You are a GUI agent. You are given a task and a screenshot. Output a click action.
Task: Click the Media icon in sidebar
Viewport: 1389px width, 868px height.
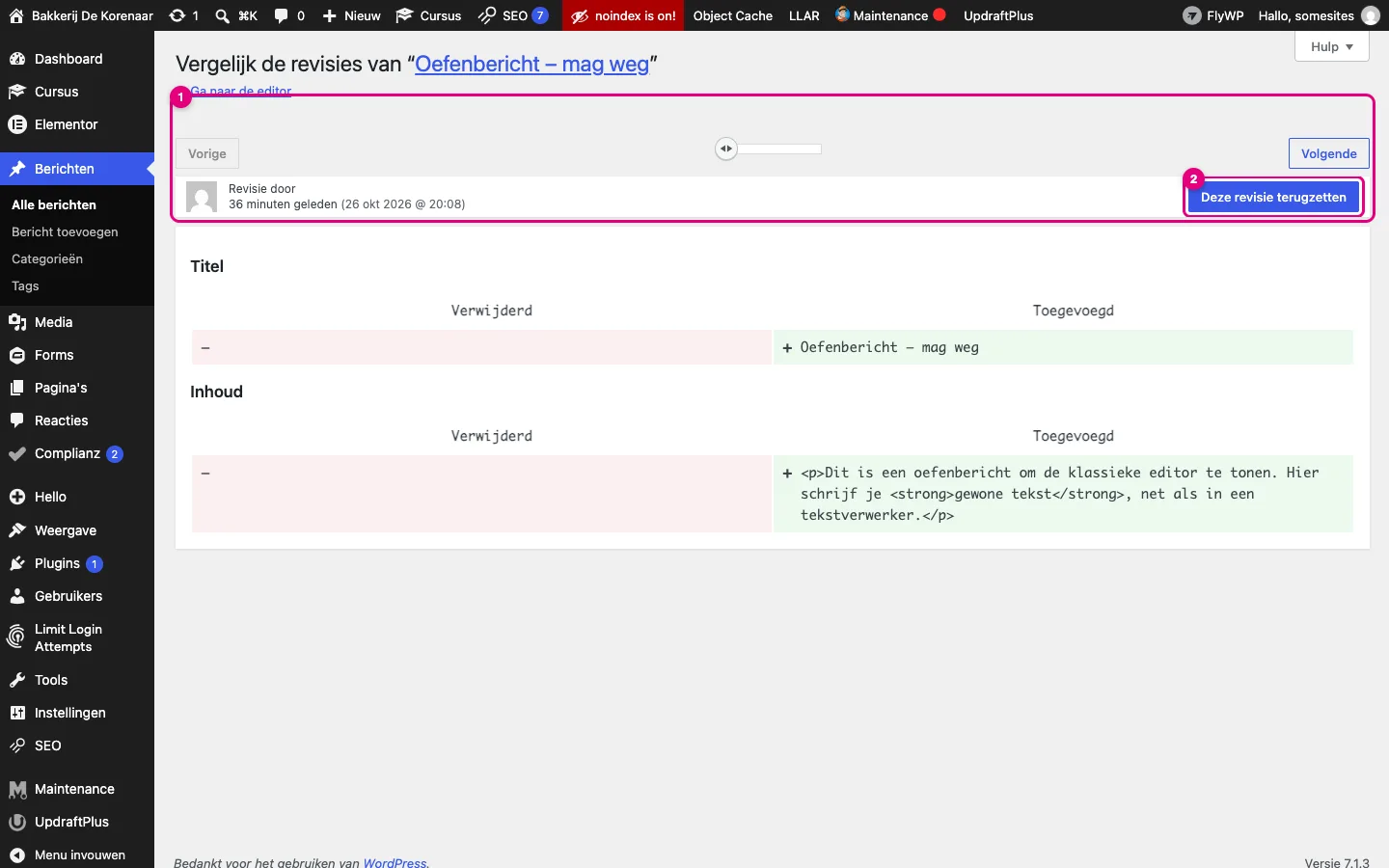pos(17,322)
